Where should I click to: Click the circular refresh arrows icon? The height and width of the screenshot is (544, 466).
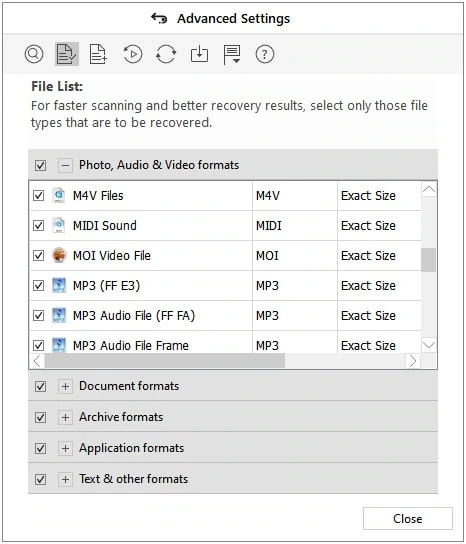(x=166, y=54)
